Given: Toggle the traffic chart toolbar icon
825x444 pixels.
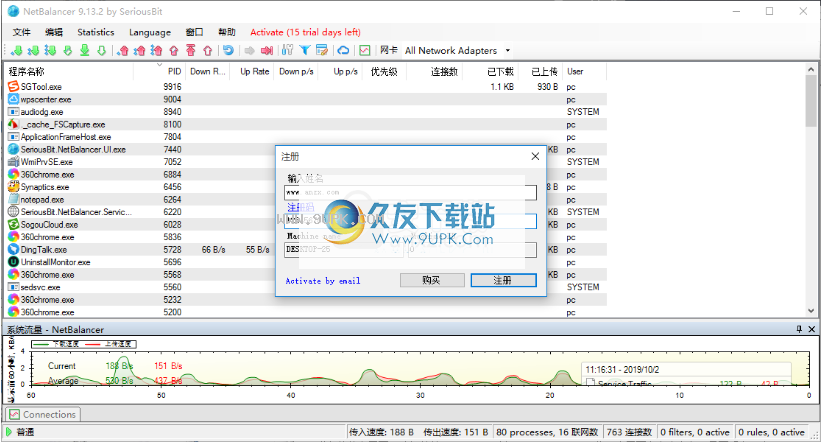Looking at the screenshot, I should 365,51.
